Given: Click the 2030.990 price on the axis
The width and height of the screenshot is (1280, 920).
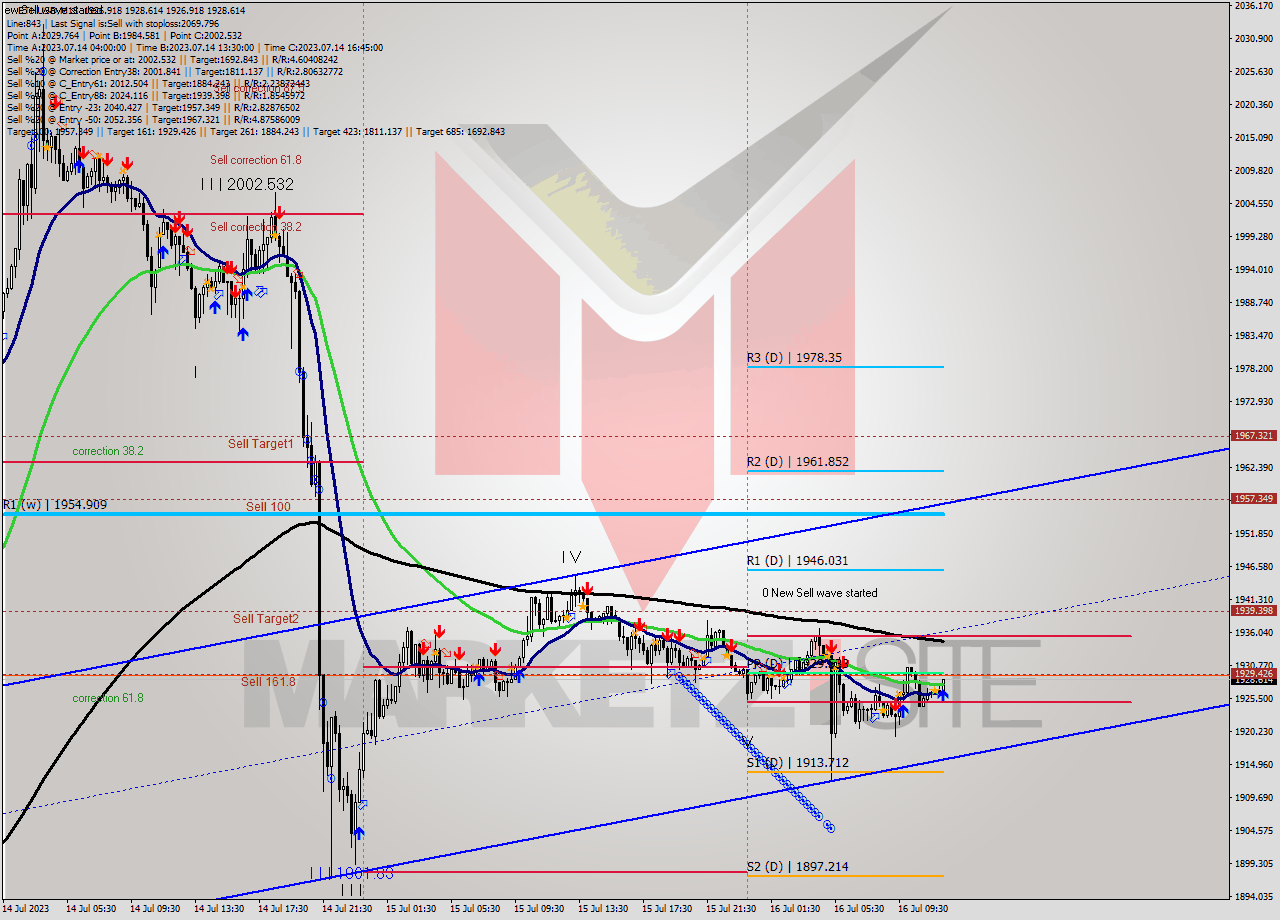Looking at the screenshot, I should (1253, 38).
